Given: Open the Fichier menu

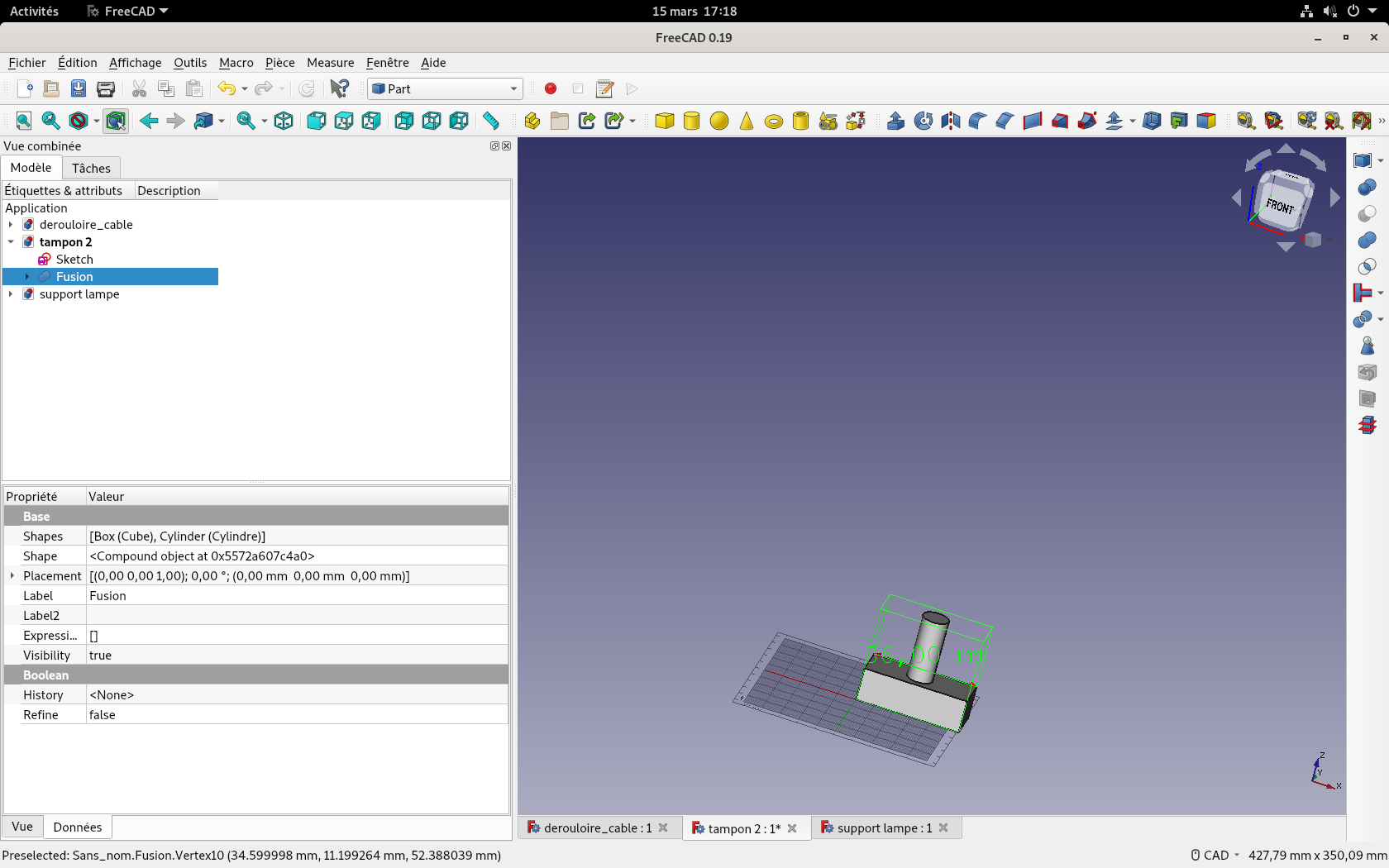Looking at the screenshot, I should pyautogui.click(x=27, y=63).
